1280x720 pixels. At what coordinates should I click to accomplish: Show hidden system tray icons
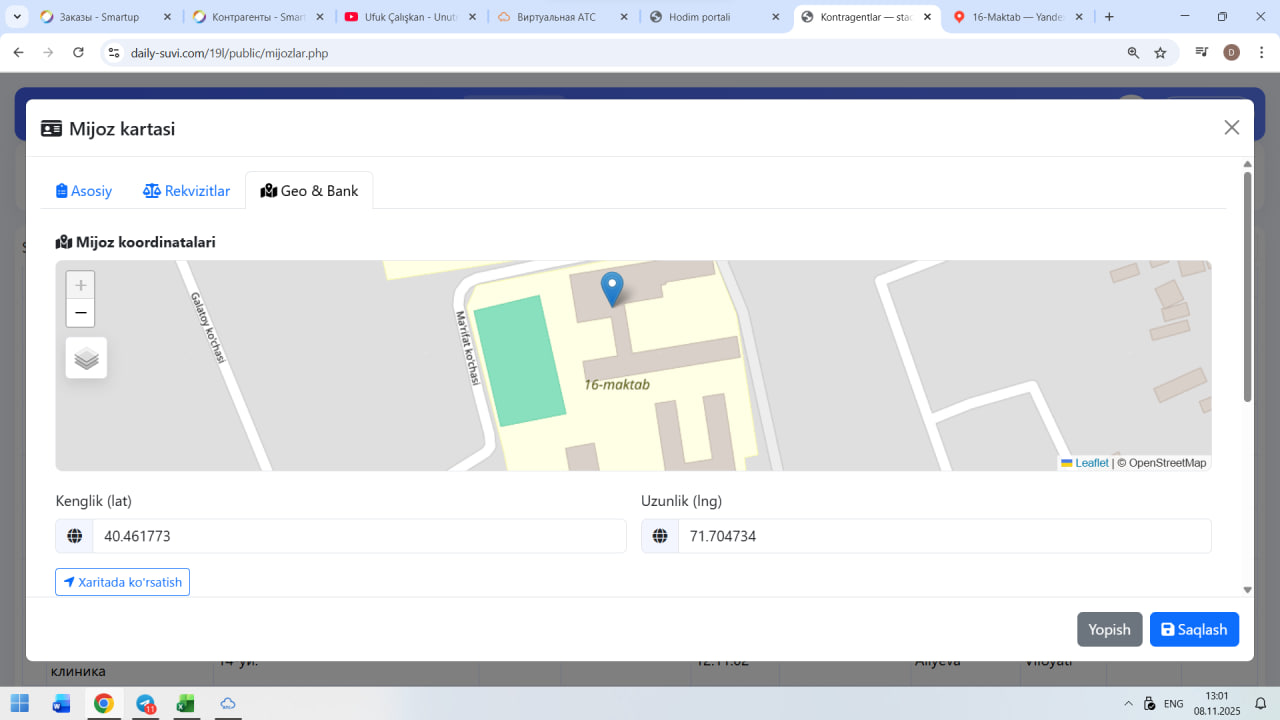pyautogui.click(x=1129, y=704)
